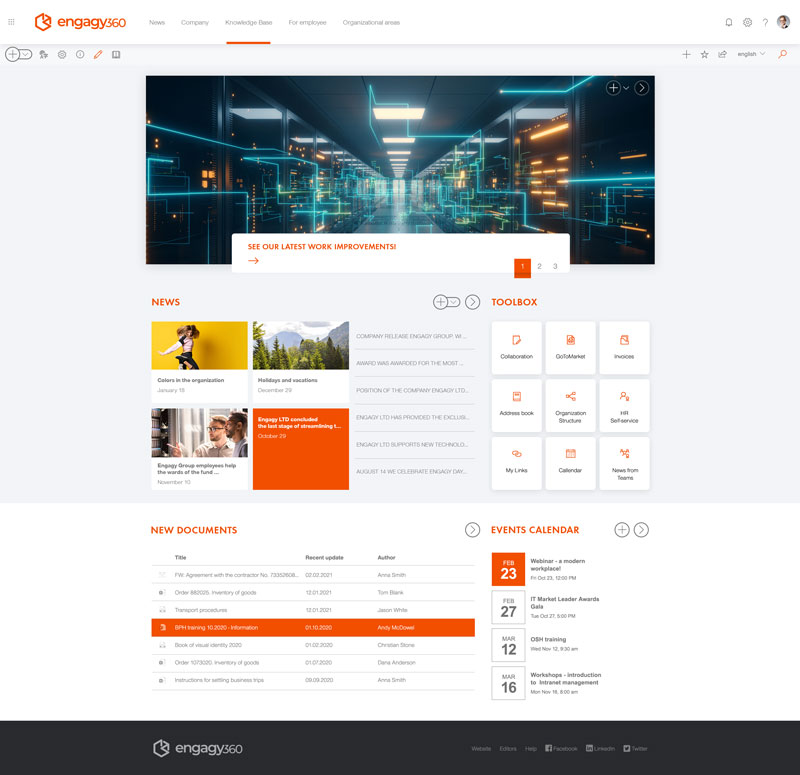This screenshot has height=775, width=800.
Task: Expand the english language dropdown
Action: [x=751, y=54]
